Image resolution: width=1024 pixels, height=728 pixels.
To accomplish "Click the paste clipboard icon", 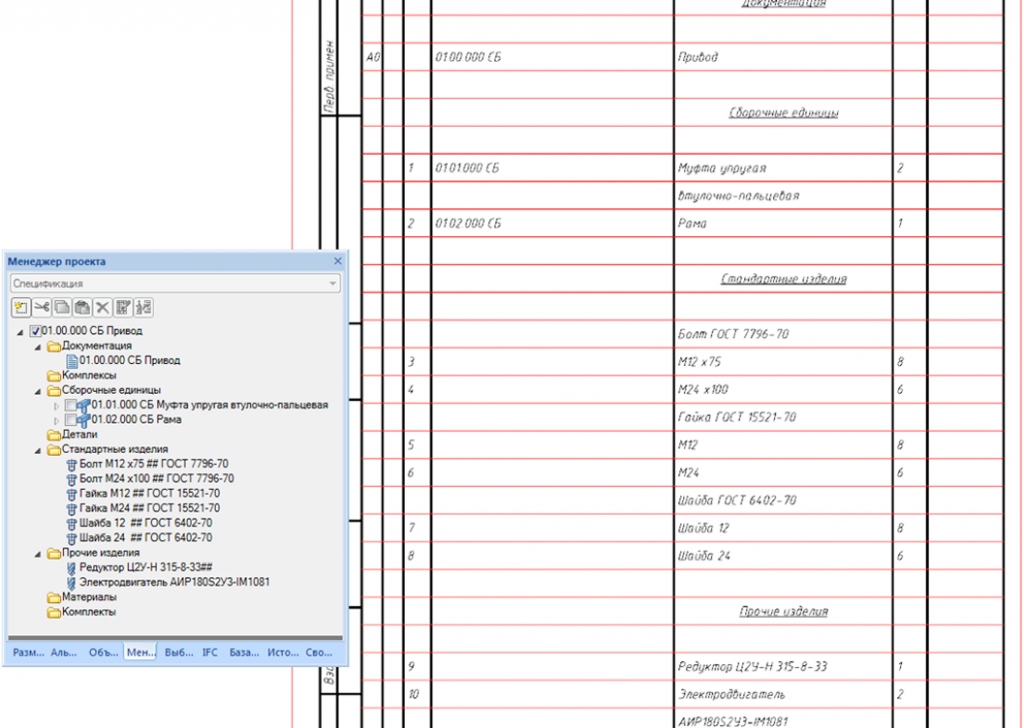I will [82, 308].
